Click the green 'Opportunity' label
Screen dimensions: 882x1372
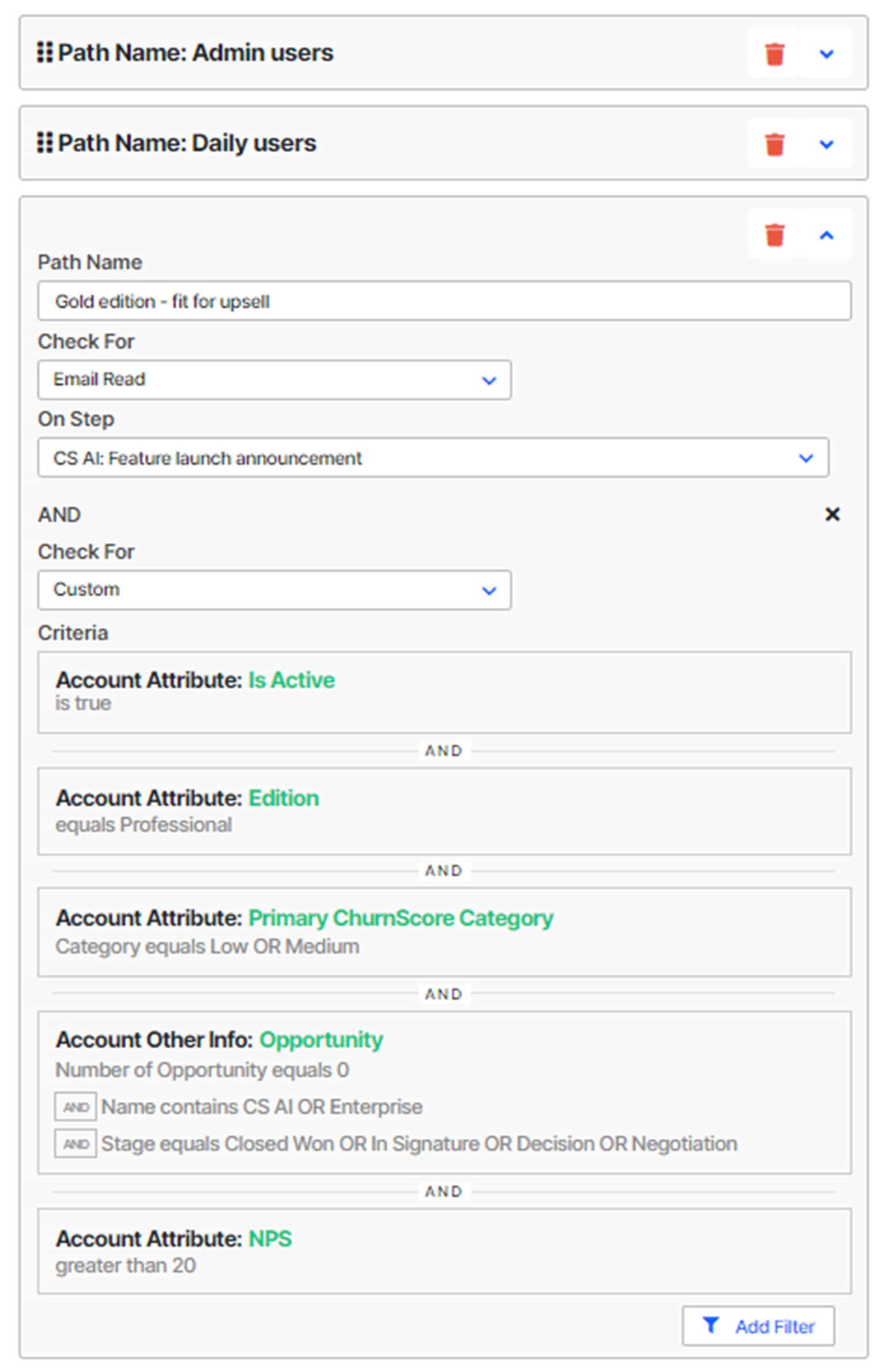click(321, 1039)
